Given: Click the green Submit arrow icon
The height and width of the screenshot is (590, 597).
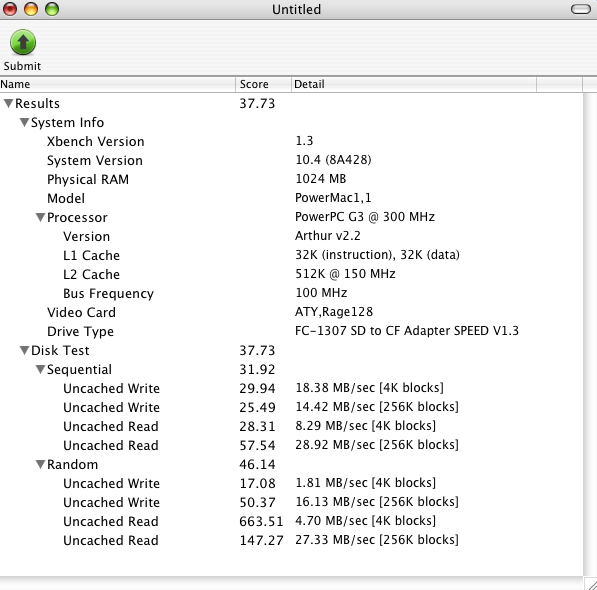Looking at the screenshot, I should coord(23,42).
